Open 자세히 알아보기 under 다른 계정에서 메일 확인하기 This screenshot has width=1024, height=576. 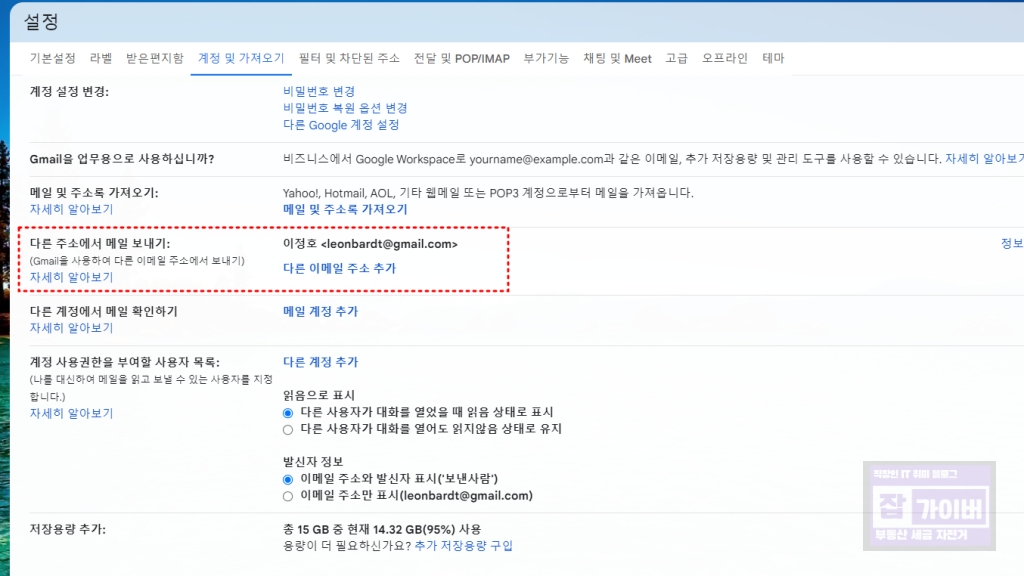tap(71, 328)
